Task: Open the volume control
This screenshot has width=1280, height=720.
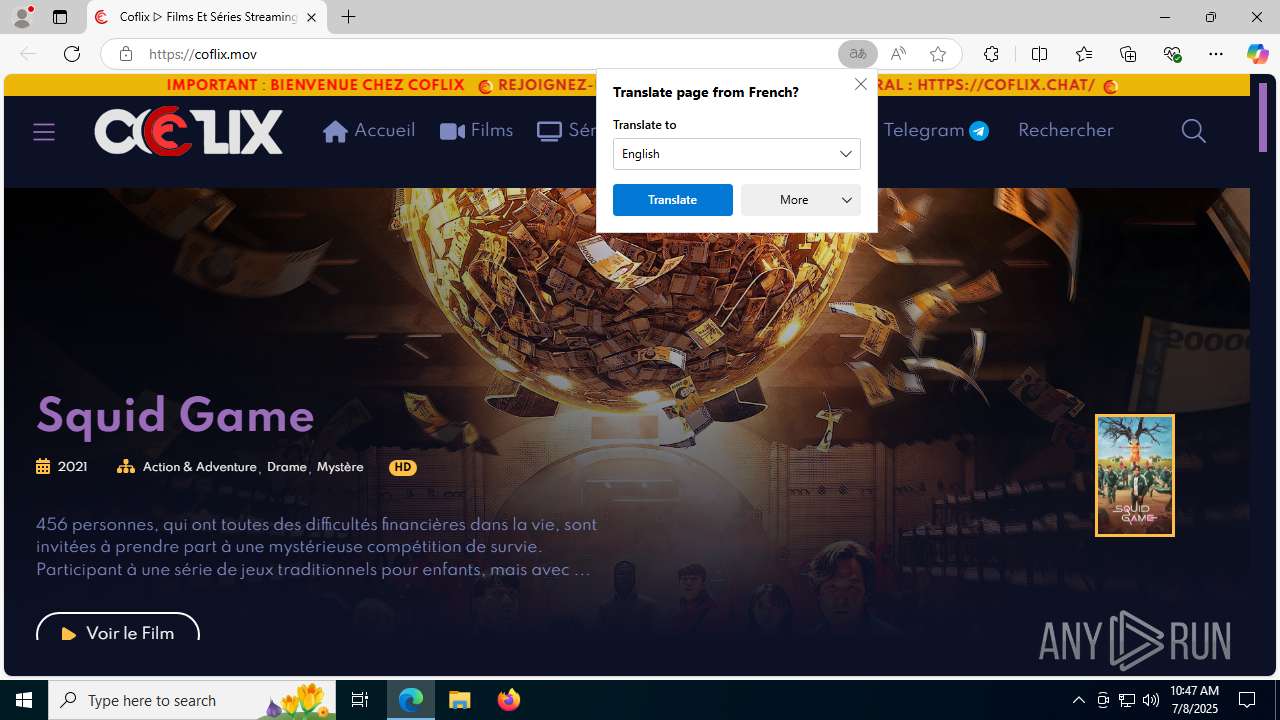Action: (x=1151, y=700)
